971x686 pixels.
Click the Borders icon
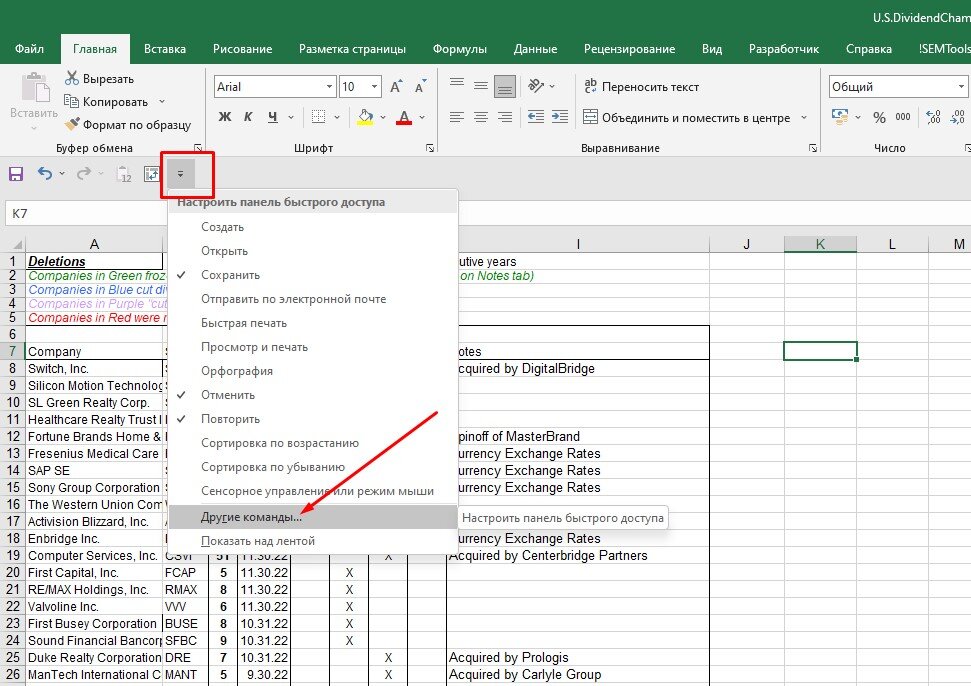(x=318, y=117)
